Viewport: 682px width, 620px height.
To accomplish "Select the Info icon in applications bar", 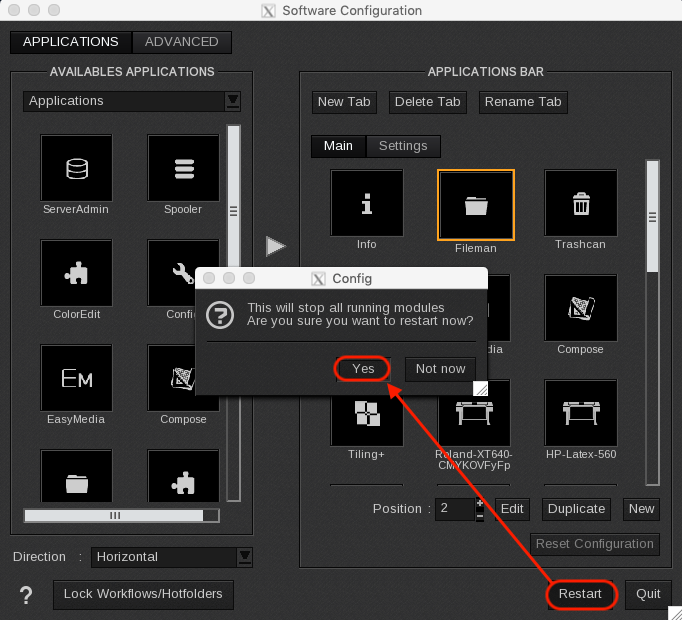I will (367, 203).
